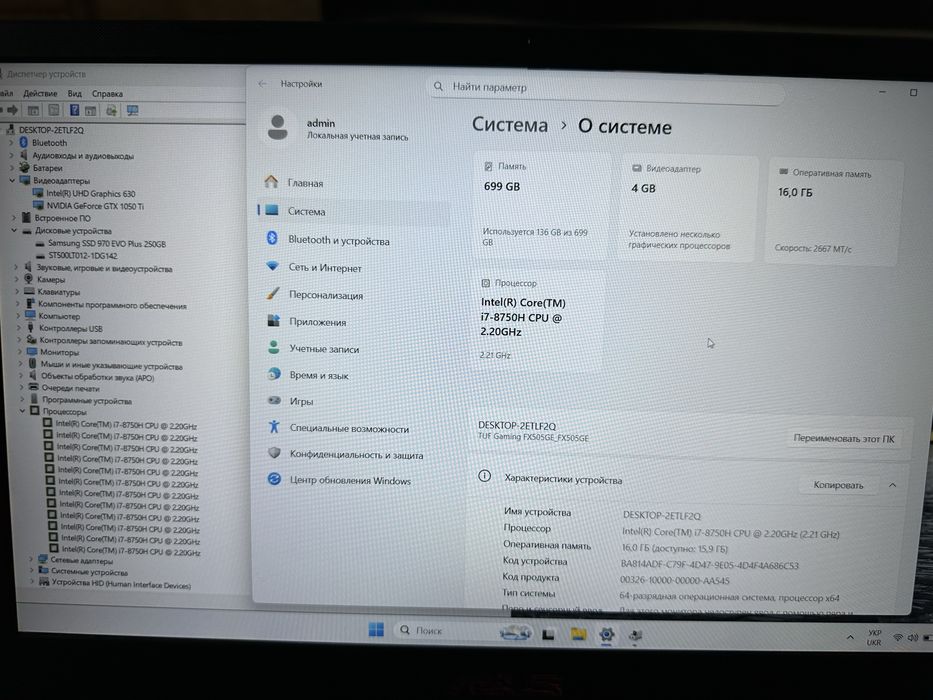This screenshot has width=933, height=700.
Task: Expand Батареи node in Device Manager
Action: [11, 168]
